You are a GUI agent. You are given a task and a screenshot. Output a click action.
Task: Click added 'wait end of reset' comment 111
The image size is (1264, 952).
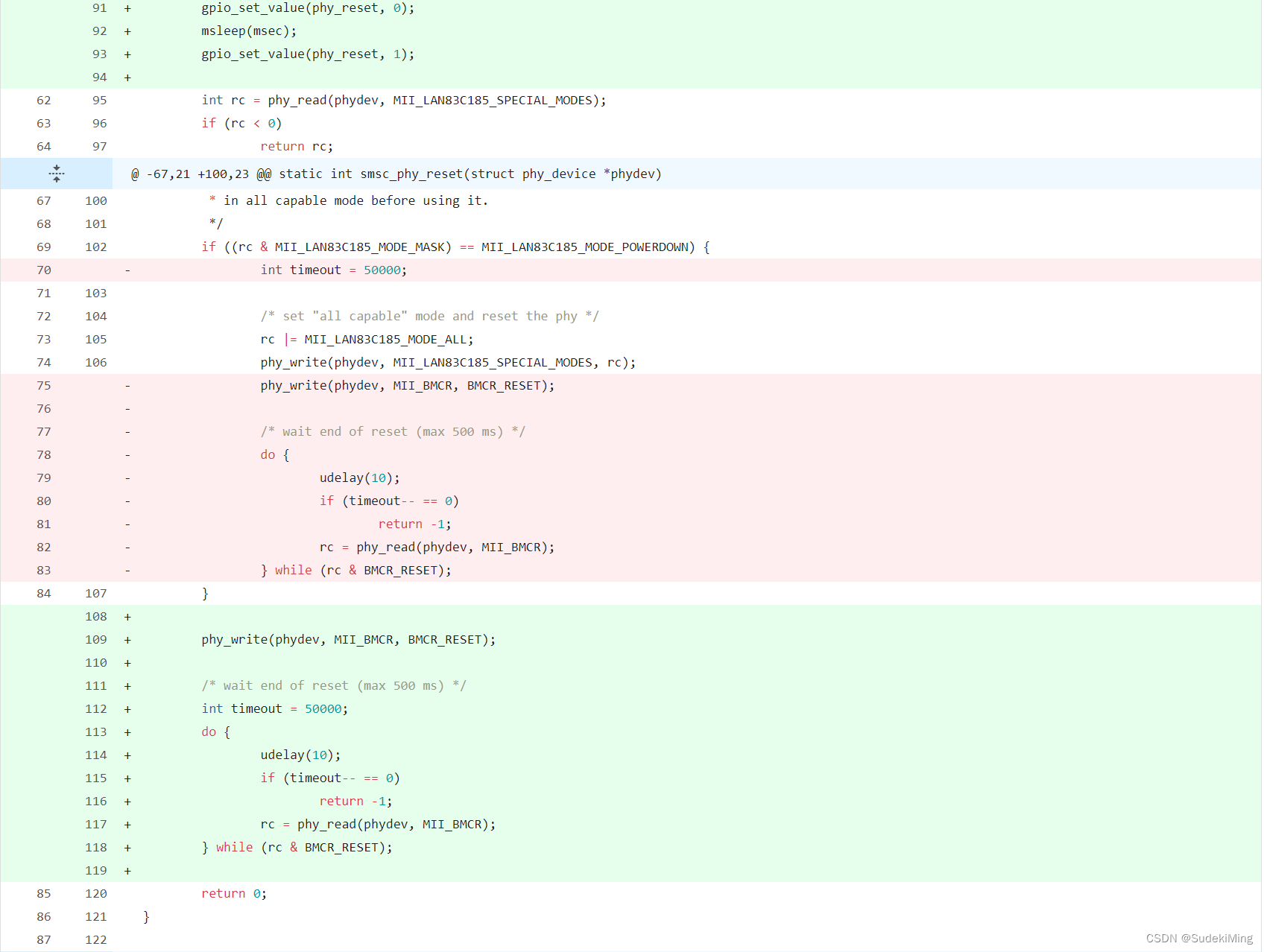pos(334,685)
